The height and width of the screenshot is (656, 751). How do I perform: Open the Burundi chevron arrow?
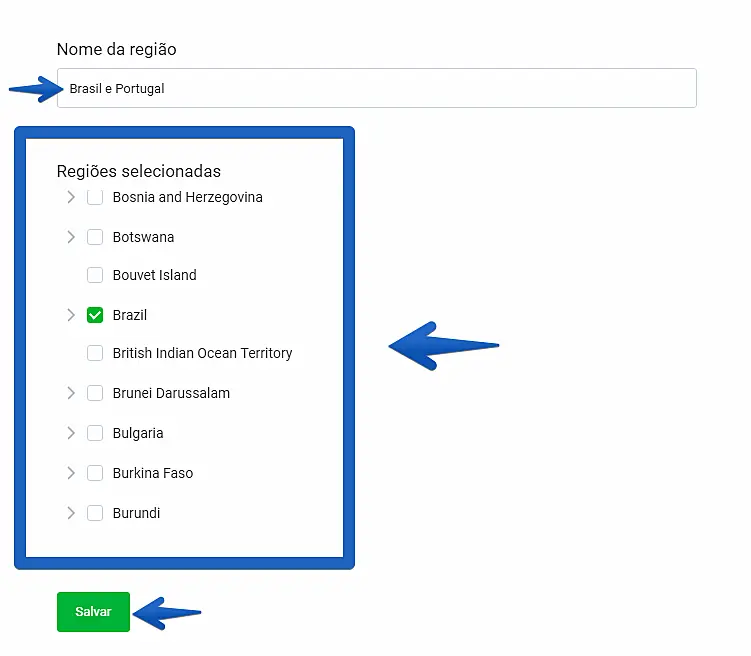coord(70,513)
